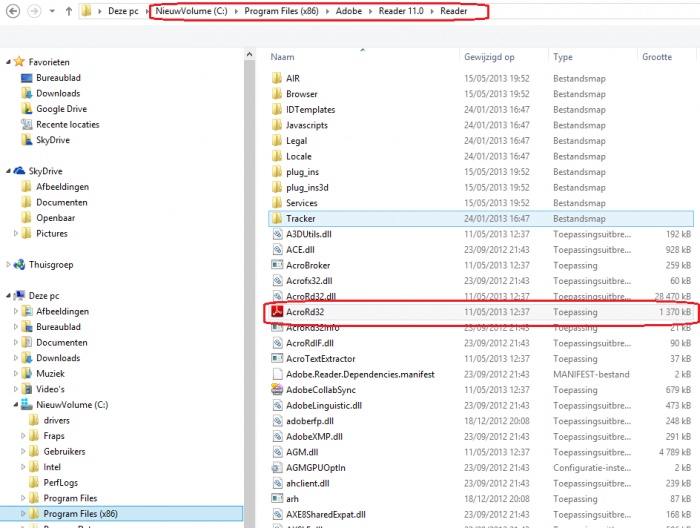Expand the Fraps folder in tree
700x528 pixels.
(23, 436)
